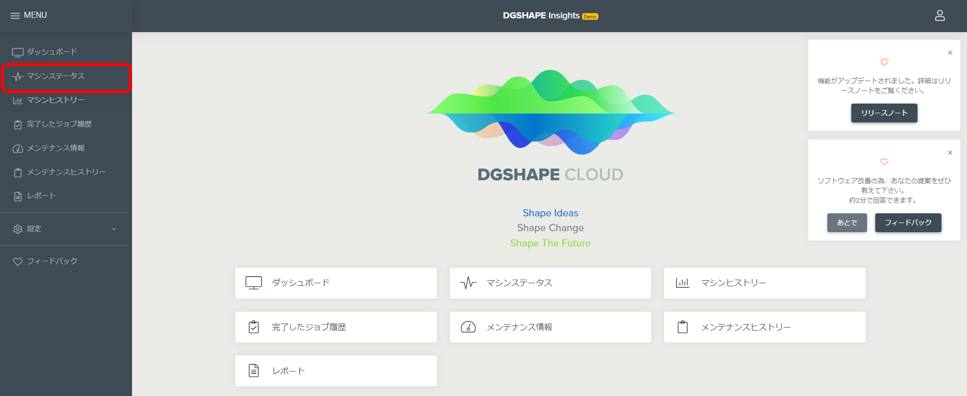The width and height of the screenshot is (967, 396).
Task: Click the heart icon in feedback notification
Action: (884, 162)
